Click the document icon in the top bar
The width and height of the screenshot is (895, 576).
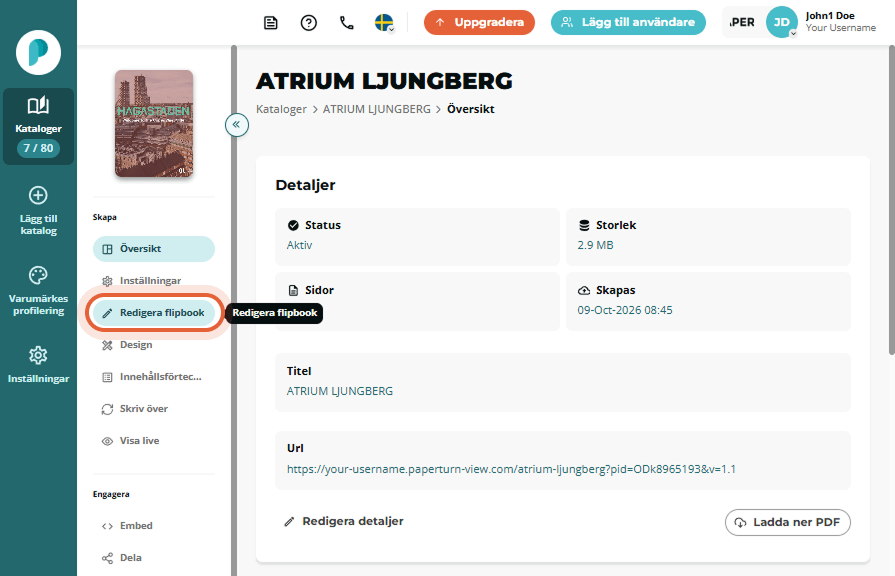[271, 23]
